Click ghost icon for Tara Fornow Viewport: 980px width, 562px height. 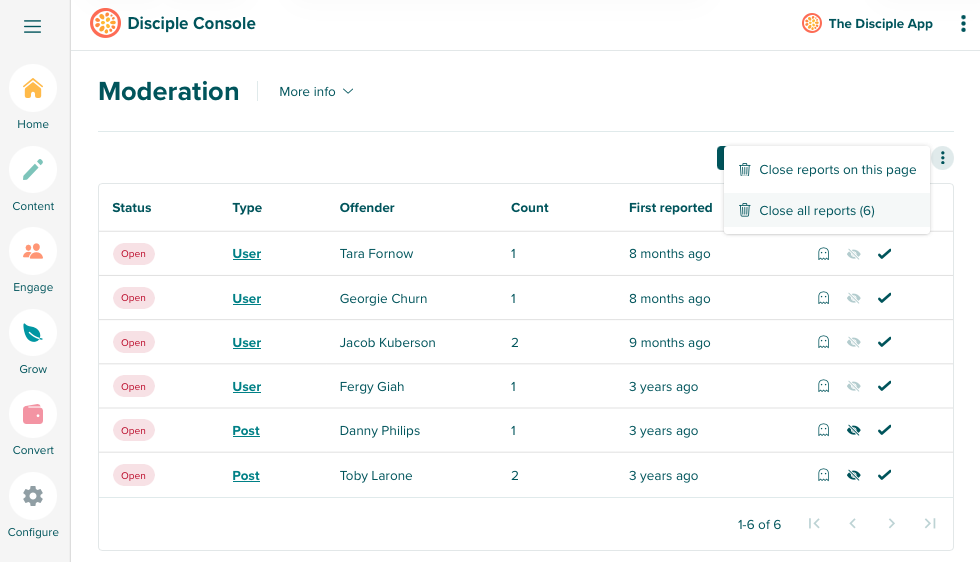click(x=823, y=254)
